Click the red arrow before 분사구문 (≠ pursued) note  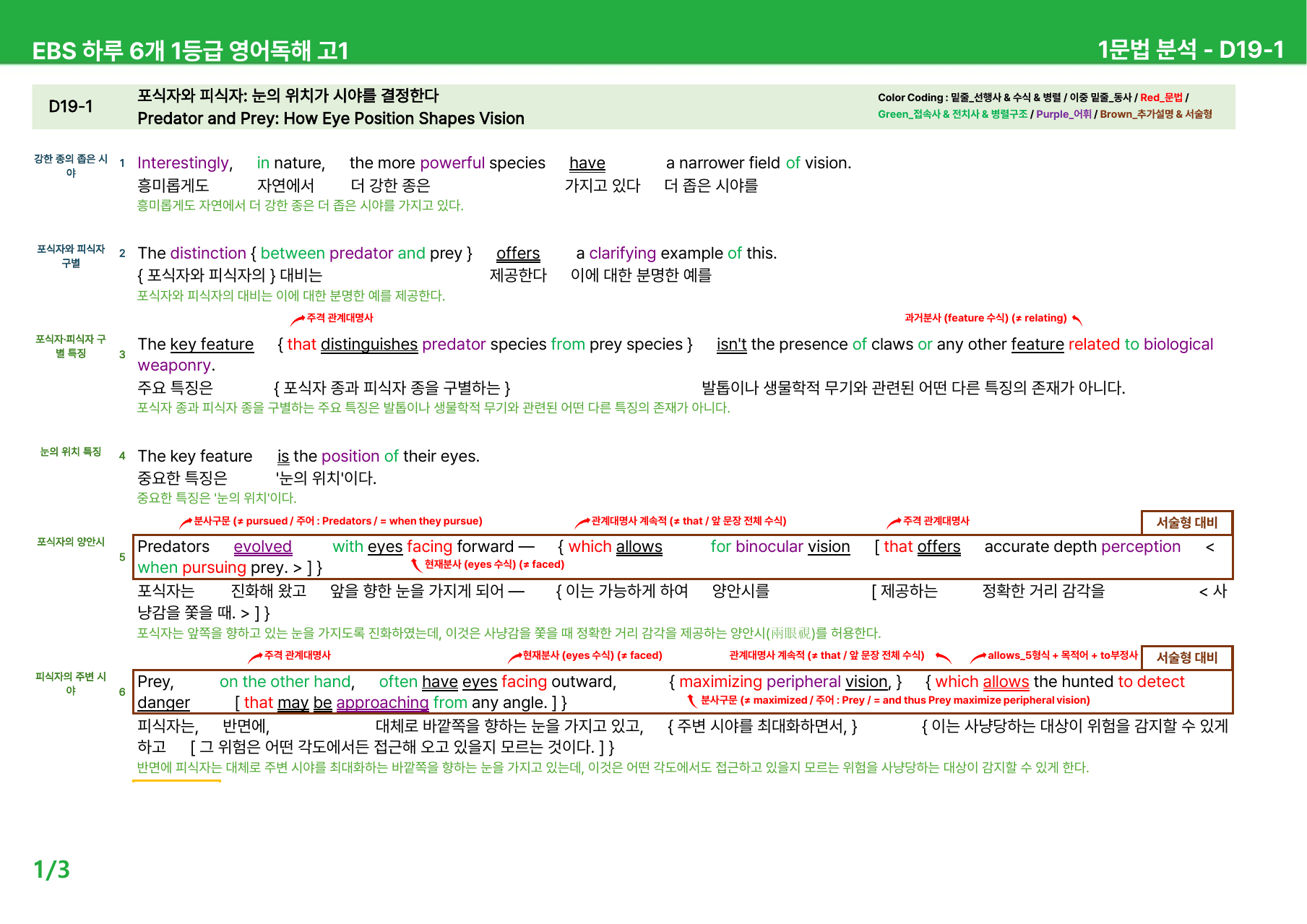(x=186, y=522)
